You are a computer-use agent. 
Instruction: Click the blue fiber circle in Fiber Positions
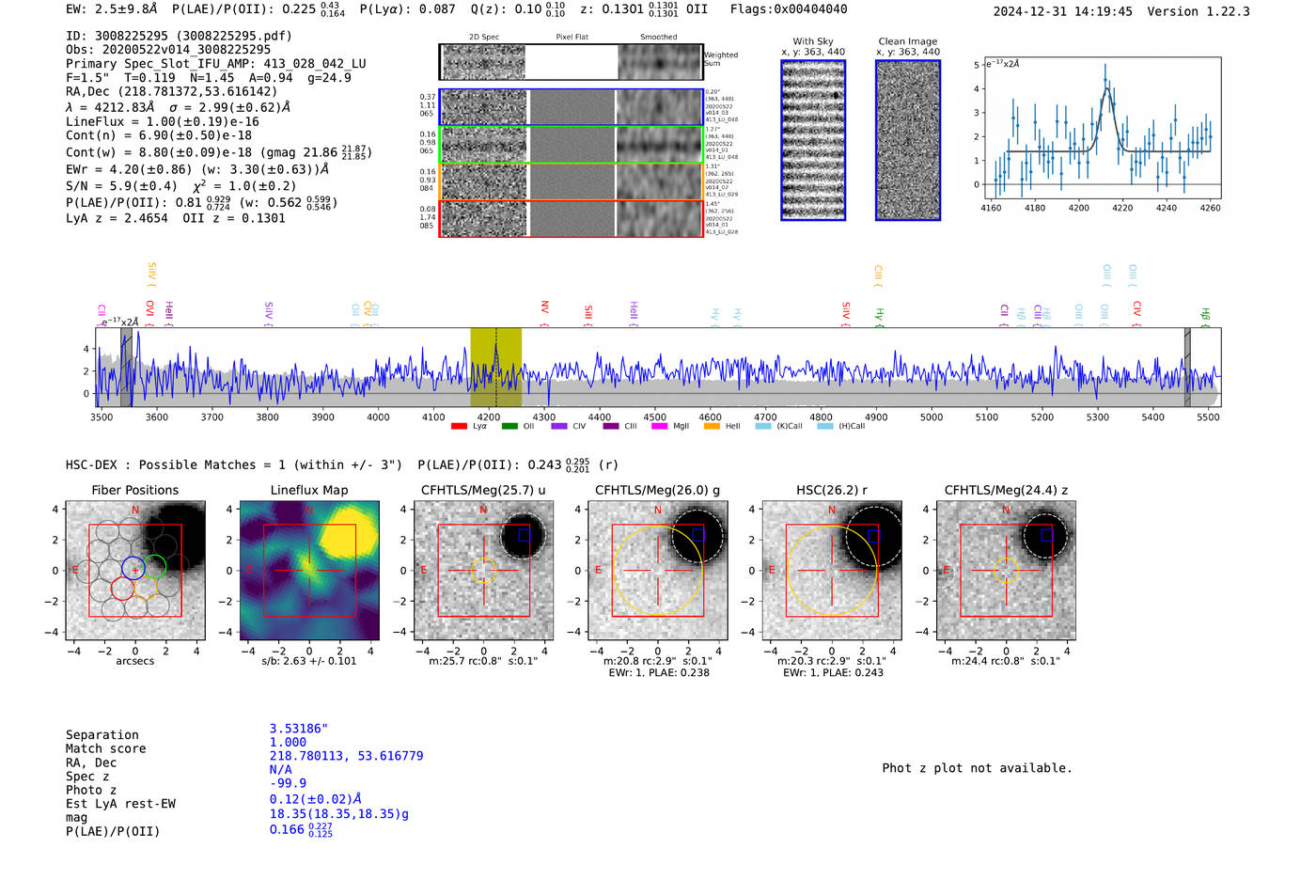133,567
